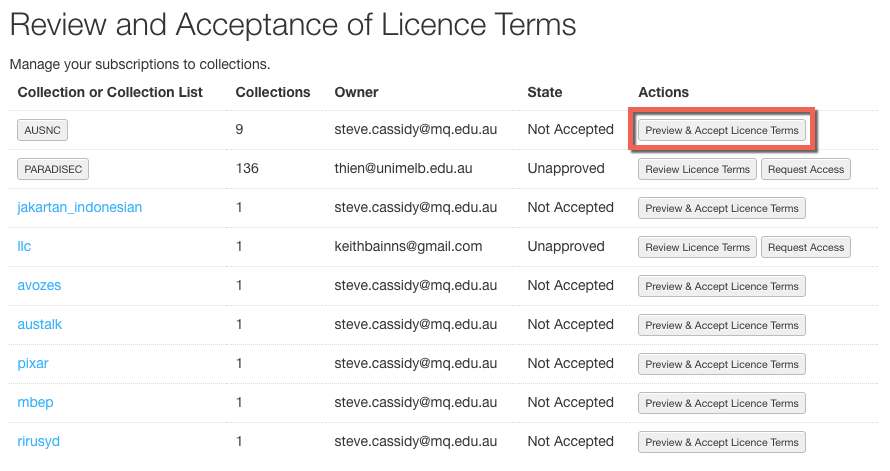Image resolution: width=890 pixels, height=471 pixels.
Task: Preview & accept licence terms for jakartan_indonesian
Action: (x=721, y=208)
